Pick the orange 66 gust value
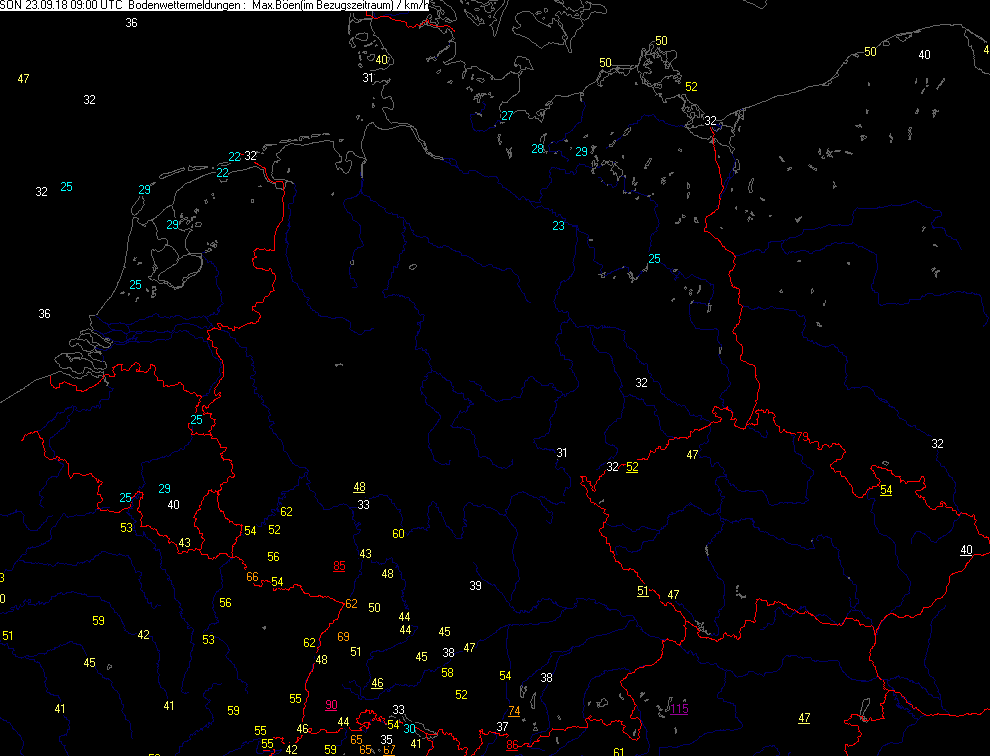 (x=252, y=577)
